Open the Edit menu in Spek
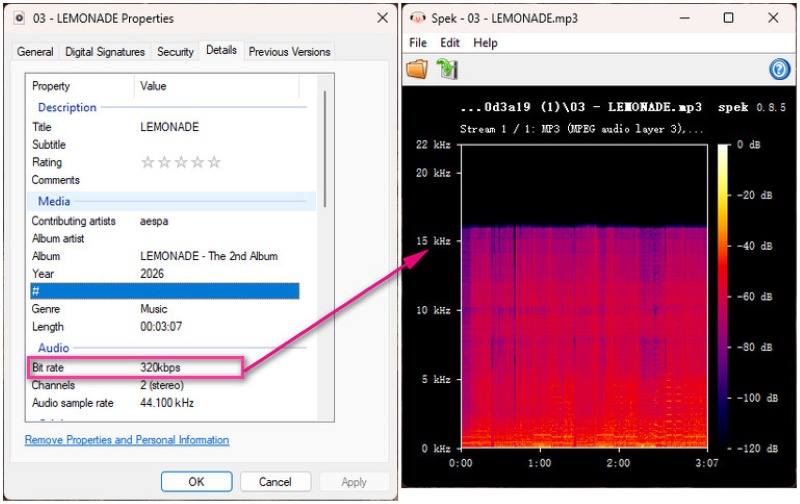Screen dimensions: 800x504 (x=450, y=43)
